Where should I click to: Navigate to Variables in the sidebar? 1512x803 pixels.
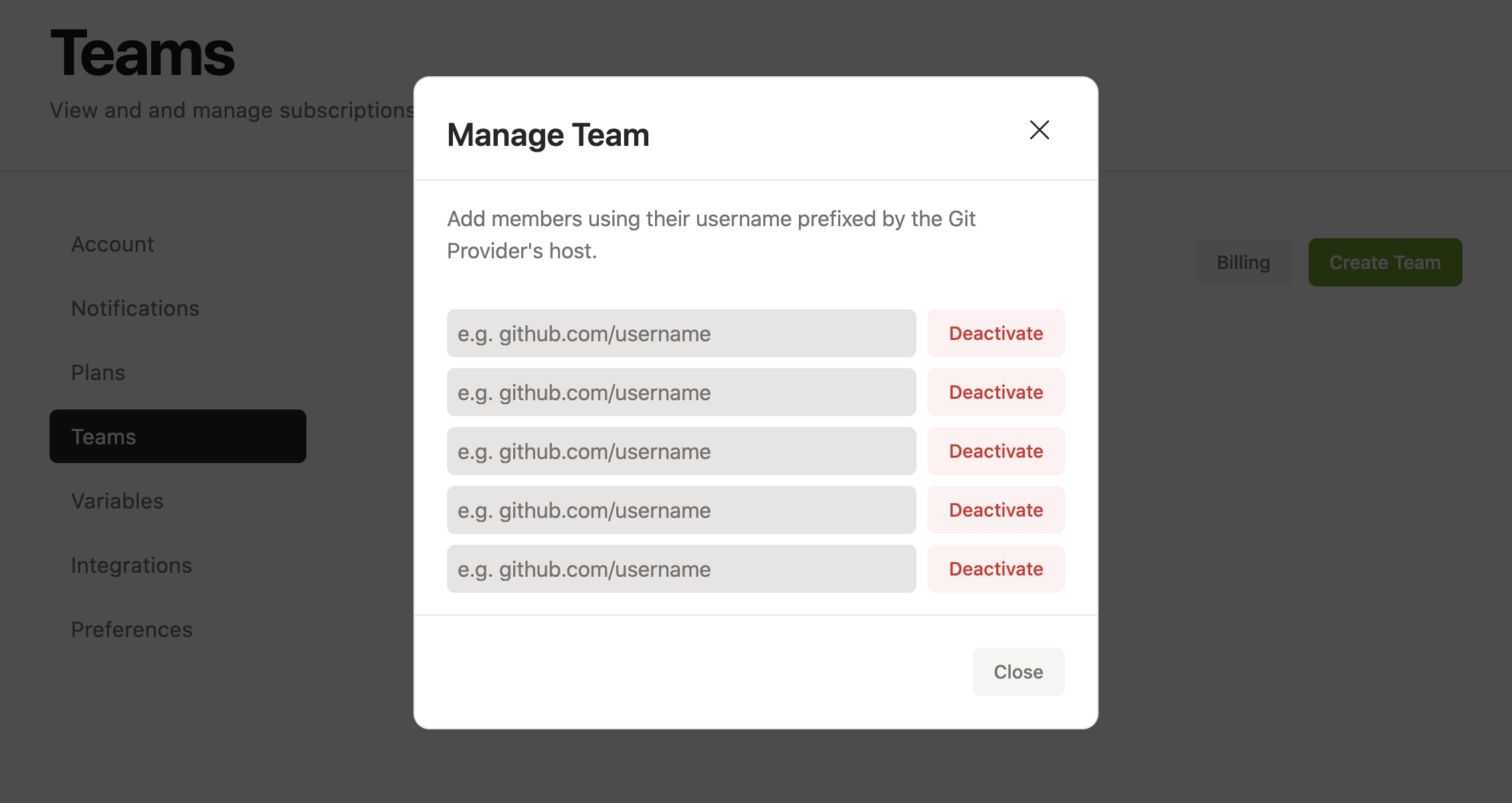117,501
